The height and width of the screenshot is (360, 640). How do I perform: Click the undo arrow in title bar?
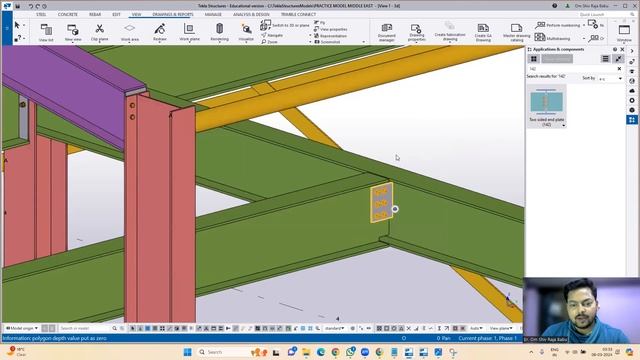pyautogui.click(x=31, y=6)
